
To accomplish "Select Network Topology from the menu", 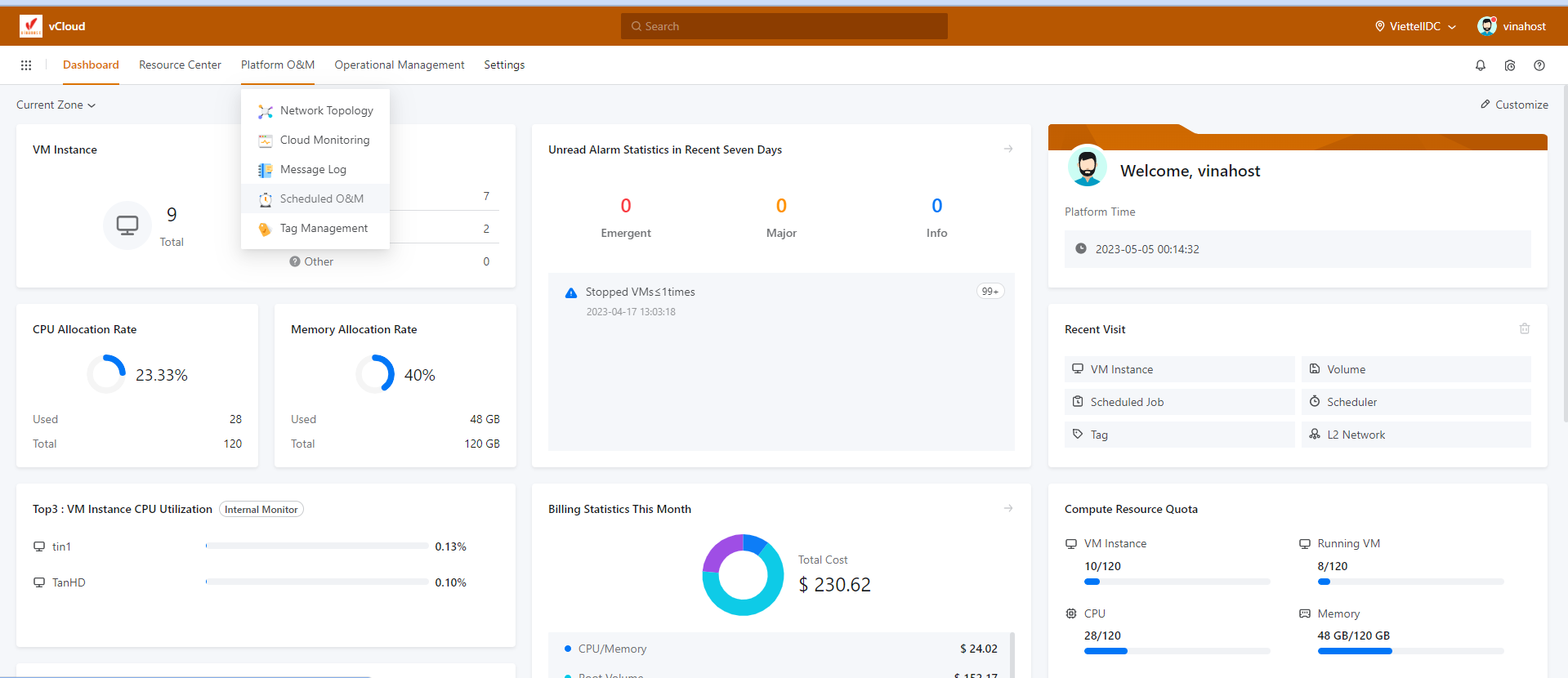I will 326,111.
